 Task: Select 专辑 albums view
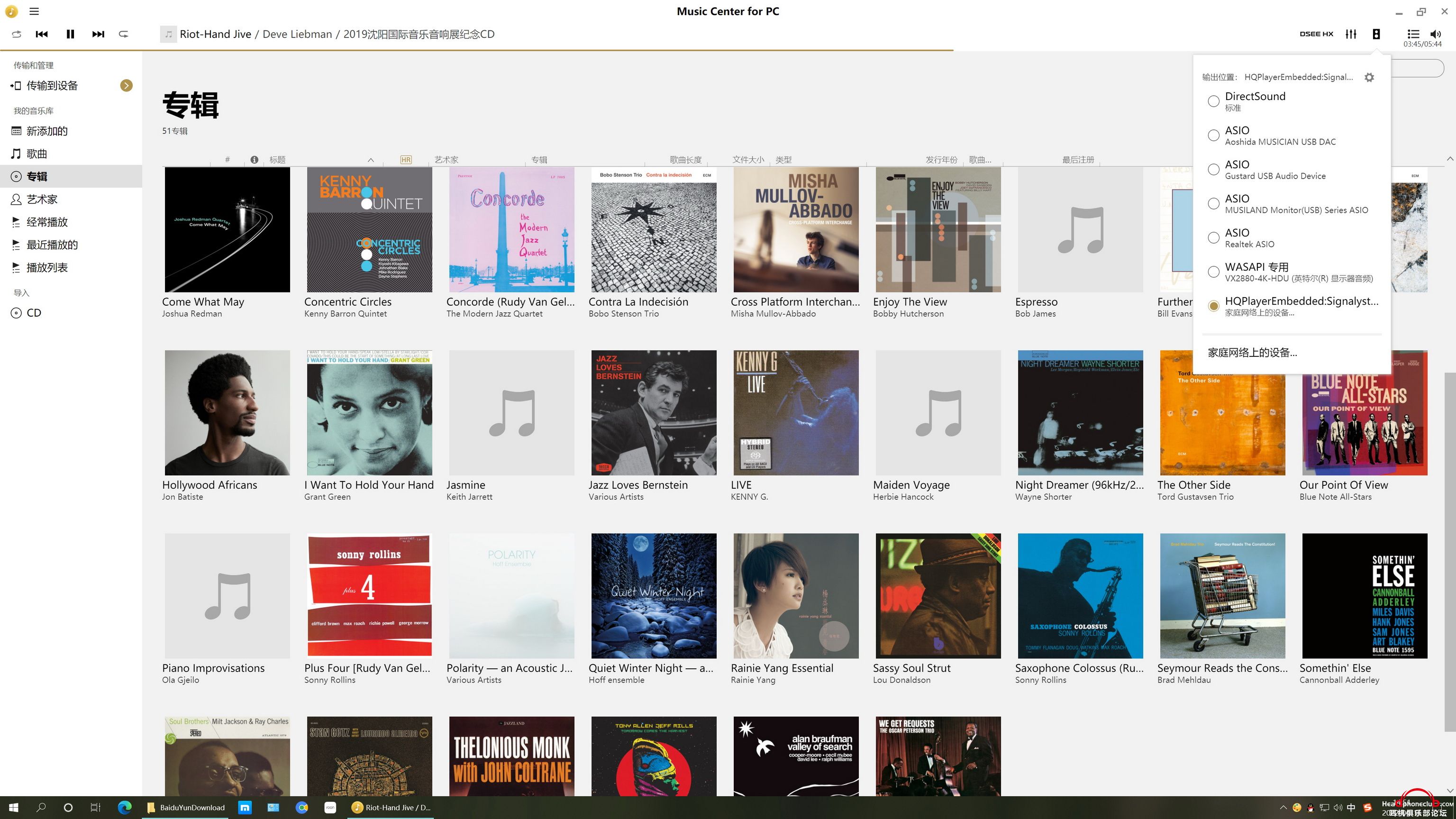pos(71,176)
